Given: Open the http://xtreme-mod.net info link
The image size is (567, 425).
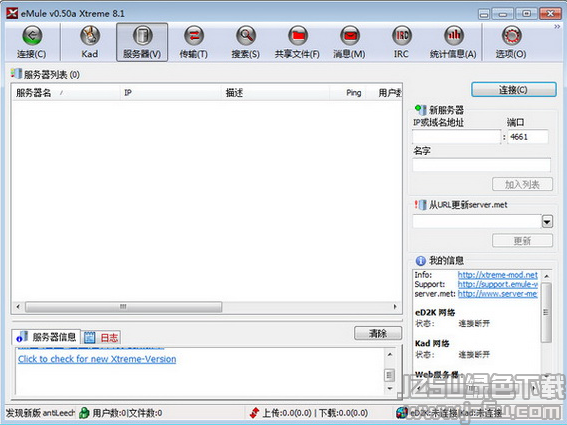Looking at the screenshot, I should pyautogui.click(x=498, y=275).
